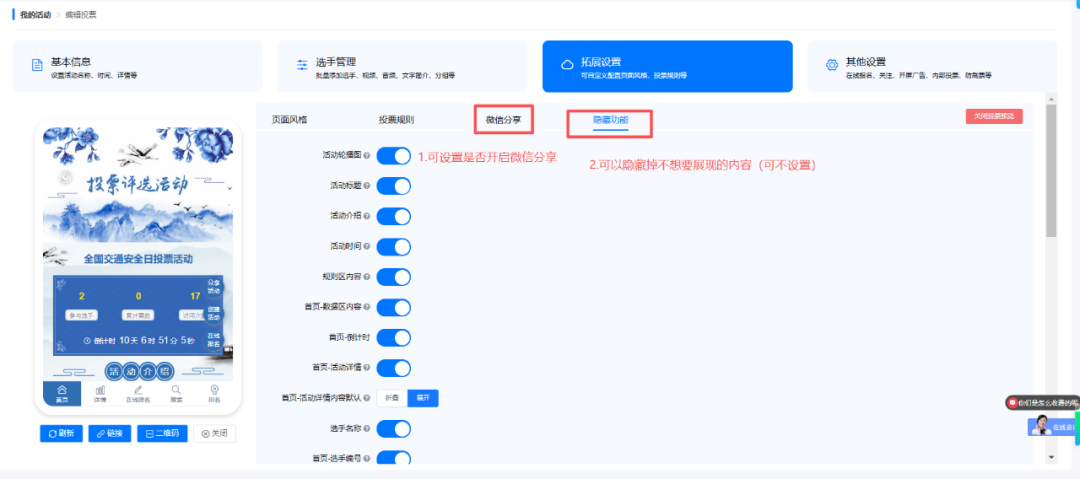The image size is (1080, 479).
Task: Open the 其他设置 section card
Action: point(932,66)
